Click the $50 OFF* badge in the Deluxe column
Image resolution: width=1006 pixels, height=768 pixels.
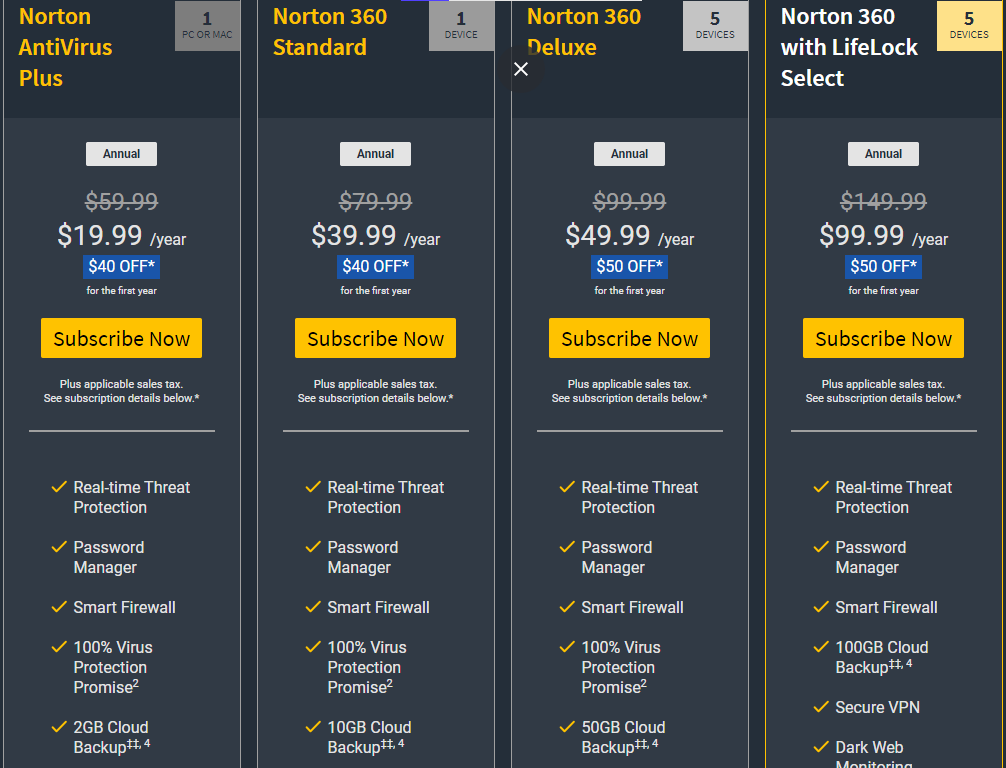[629, 267]
